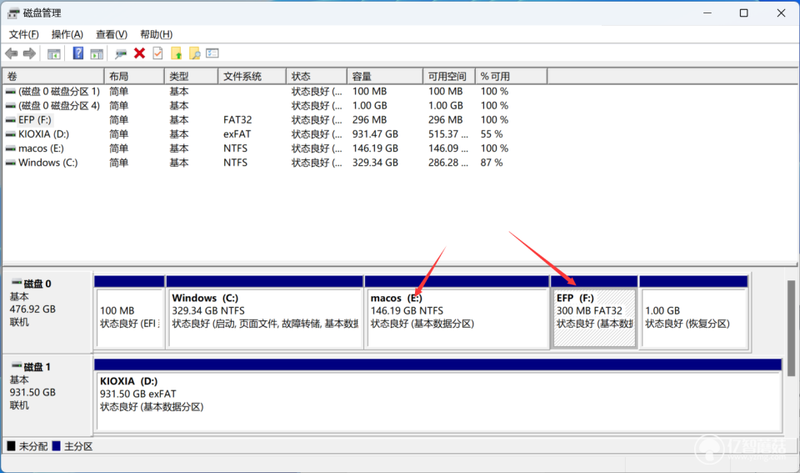This screenshot has height=473, width=800.
Task: Click the show/hide console tree icon
Action: tap(54, 54)
